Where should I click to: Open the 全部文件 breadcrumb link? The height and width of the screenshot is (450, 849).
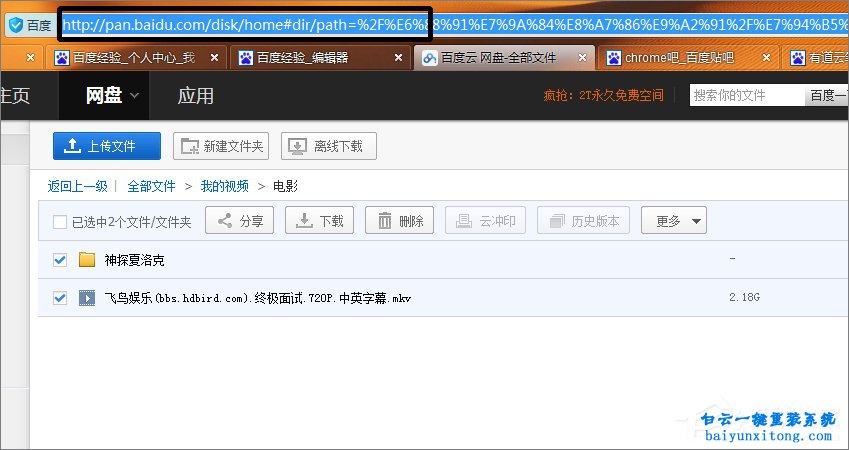[151, 187]
